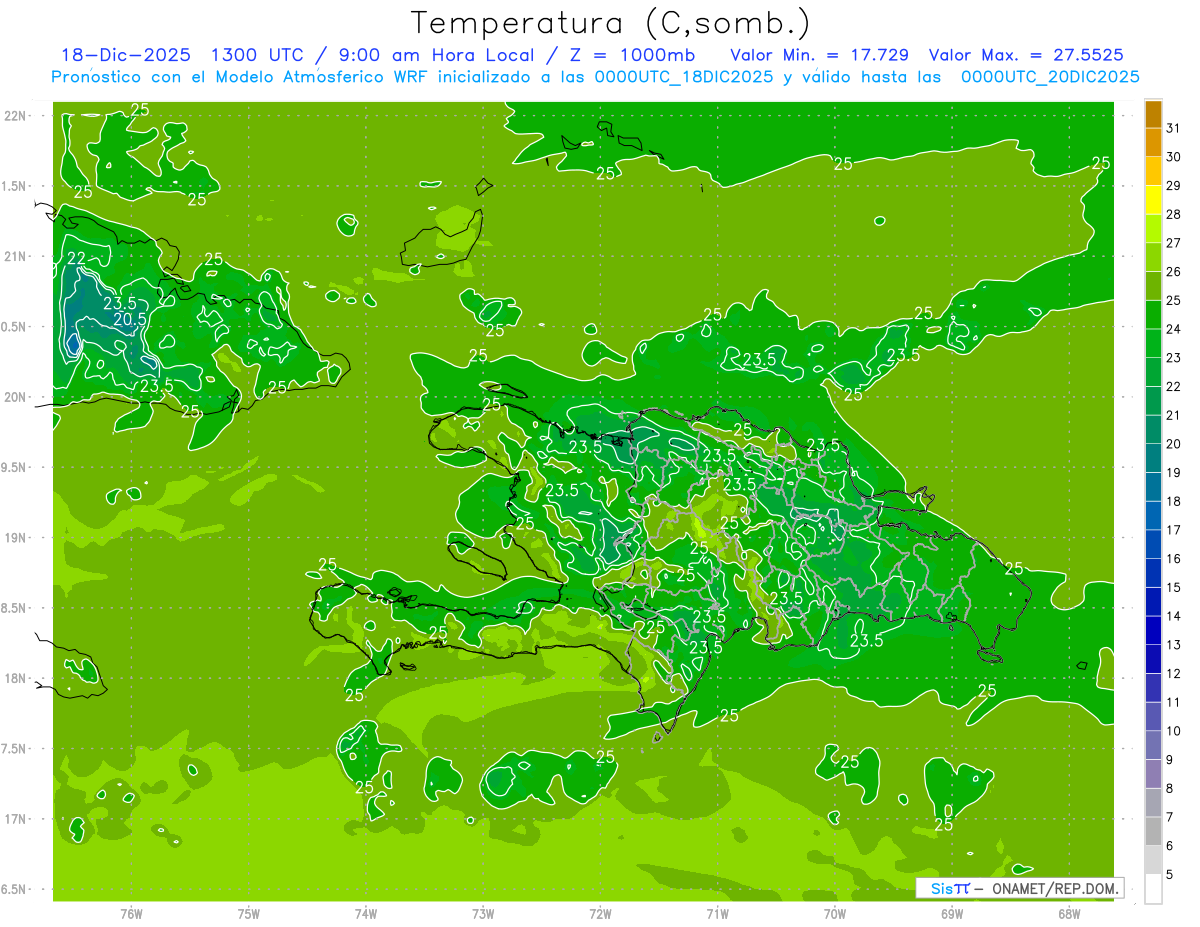
Task: Click the '7' value on the color scale
Action: (1170, 817)
